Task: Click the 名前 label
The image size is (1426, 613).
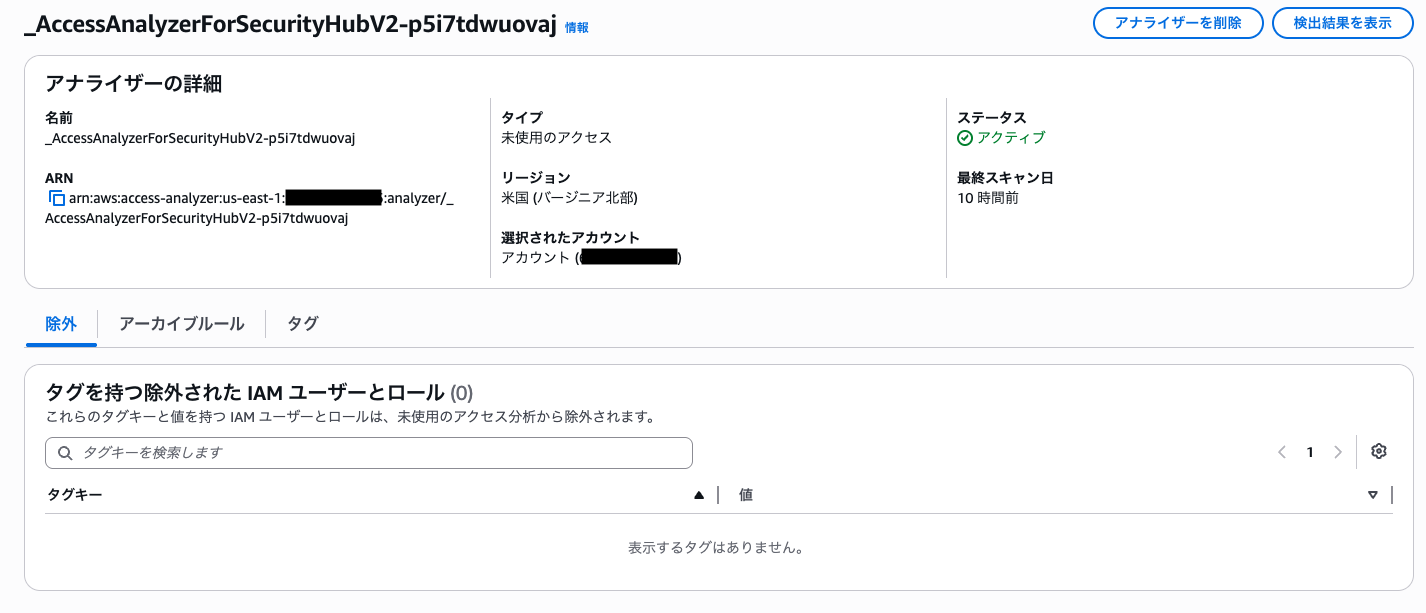Action: point(59,118)
